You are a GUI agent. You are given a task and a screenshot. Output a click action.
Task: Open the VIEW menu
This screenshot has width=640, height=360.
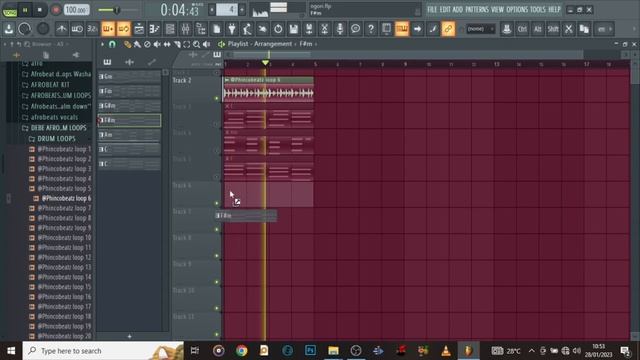(497, 9)
